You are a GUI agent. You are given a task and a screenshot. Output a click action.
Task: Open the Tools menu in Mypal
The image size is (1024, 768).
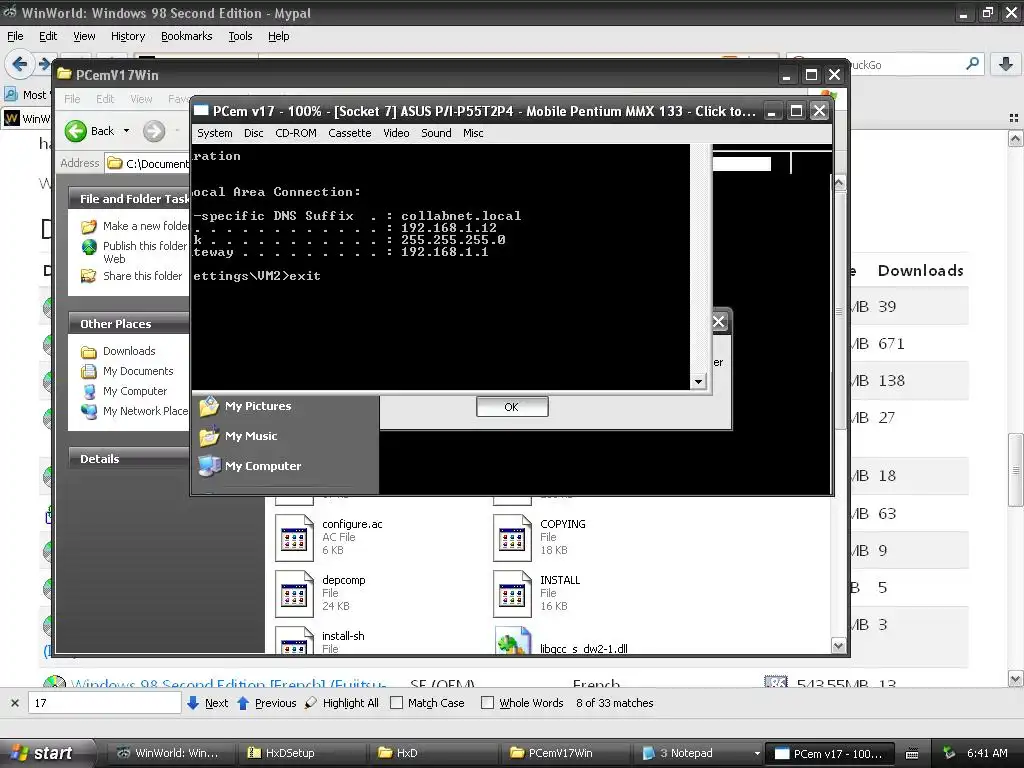pos(240,37)
